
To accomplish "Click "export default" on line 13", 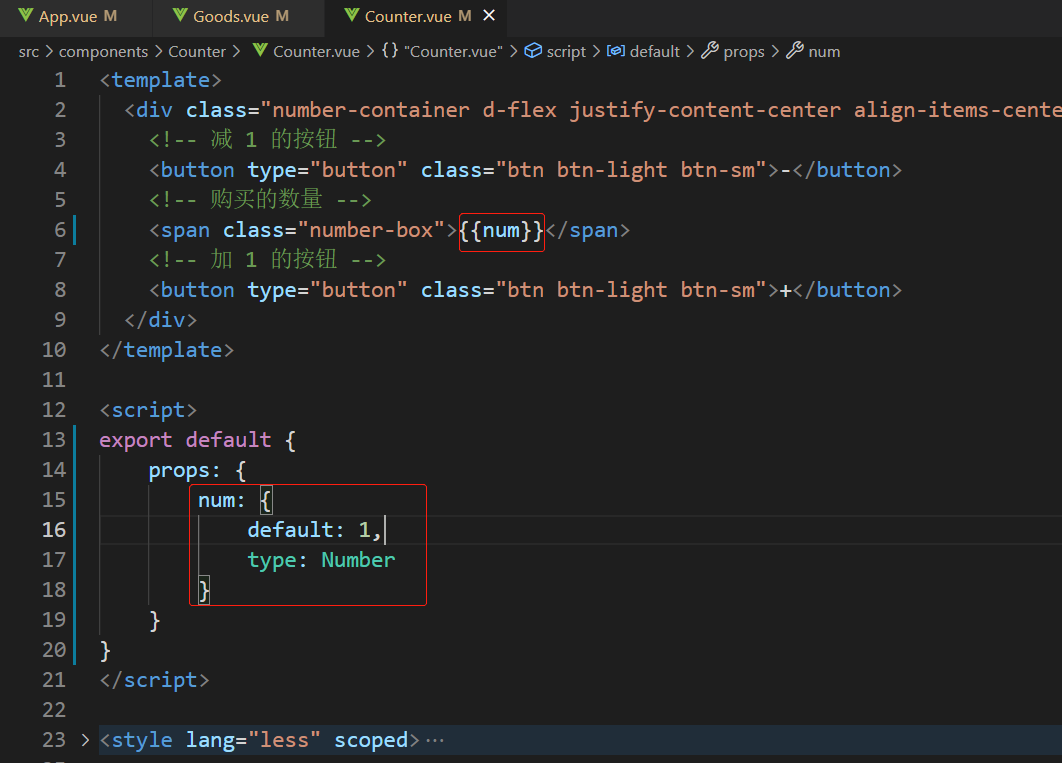I will coord(185,441).
